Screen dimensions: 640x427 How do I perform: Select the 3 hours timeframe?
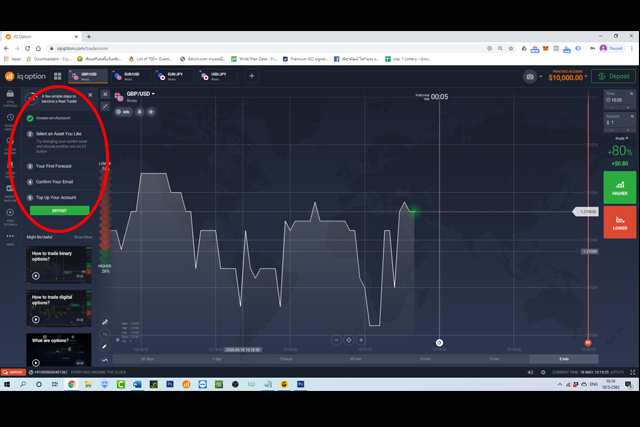[286, 359]
